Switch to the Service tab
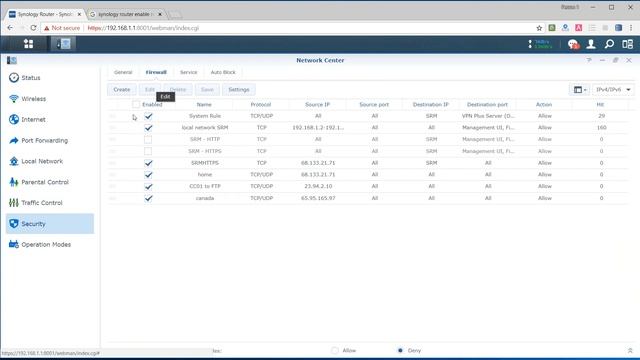 click(189, 72)
